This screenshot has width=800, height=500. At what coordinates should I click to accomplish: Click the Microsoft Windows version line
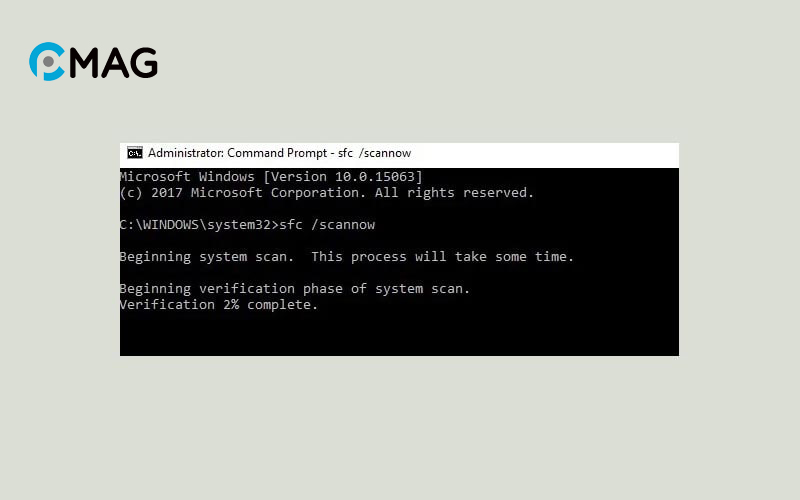pos(271,177)
